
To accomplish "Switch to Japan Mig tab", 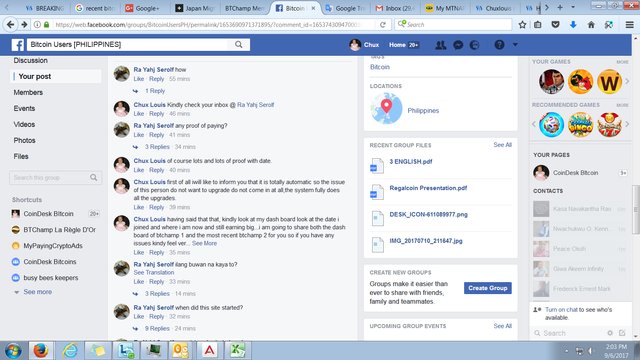I will point(194,8).
